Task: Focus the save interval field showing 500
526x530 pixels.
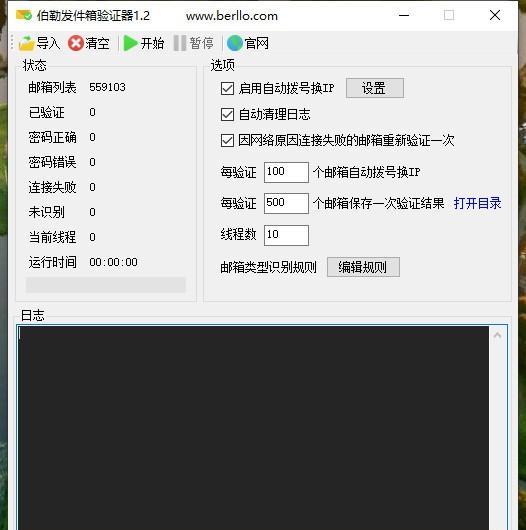Action: click(286, 203)
